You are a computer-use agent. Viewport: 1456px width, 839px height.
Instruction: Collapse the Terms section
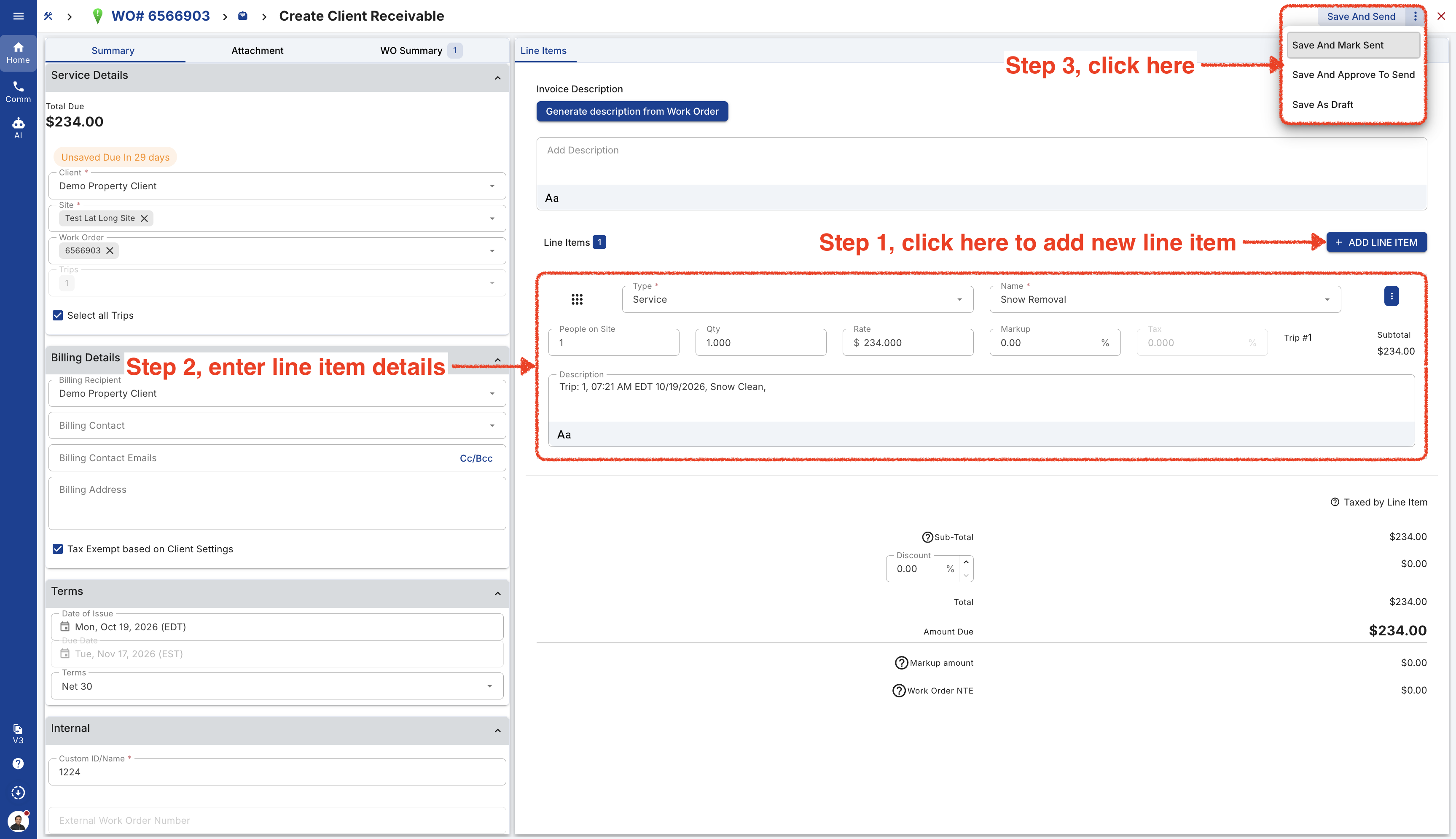coord(497,593)
